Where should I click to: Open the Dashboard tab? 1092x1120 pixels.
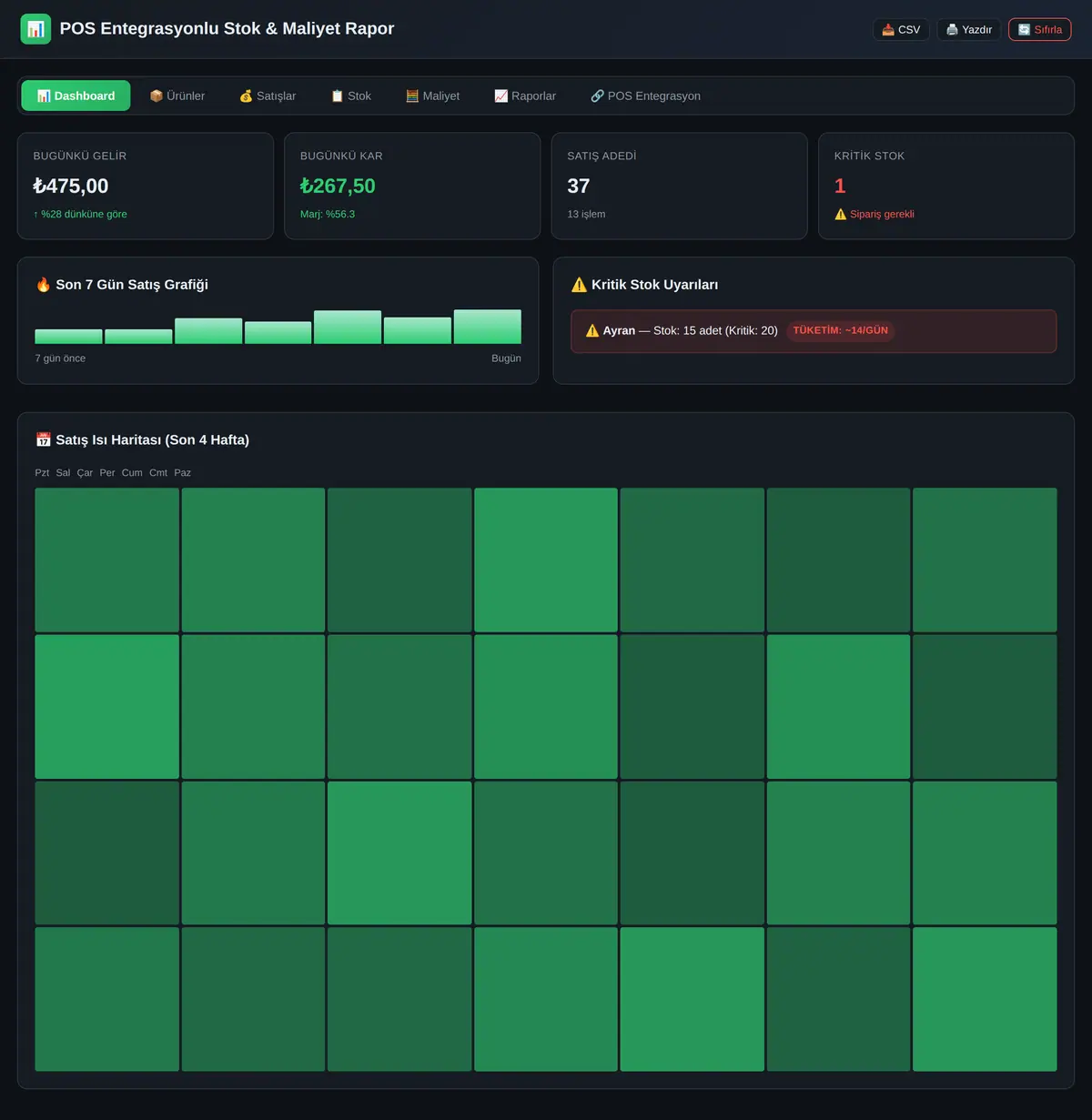pos(76,96)
